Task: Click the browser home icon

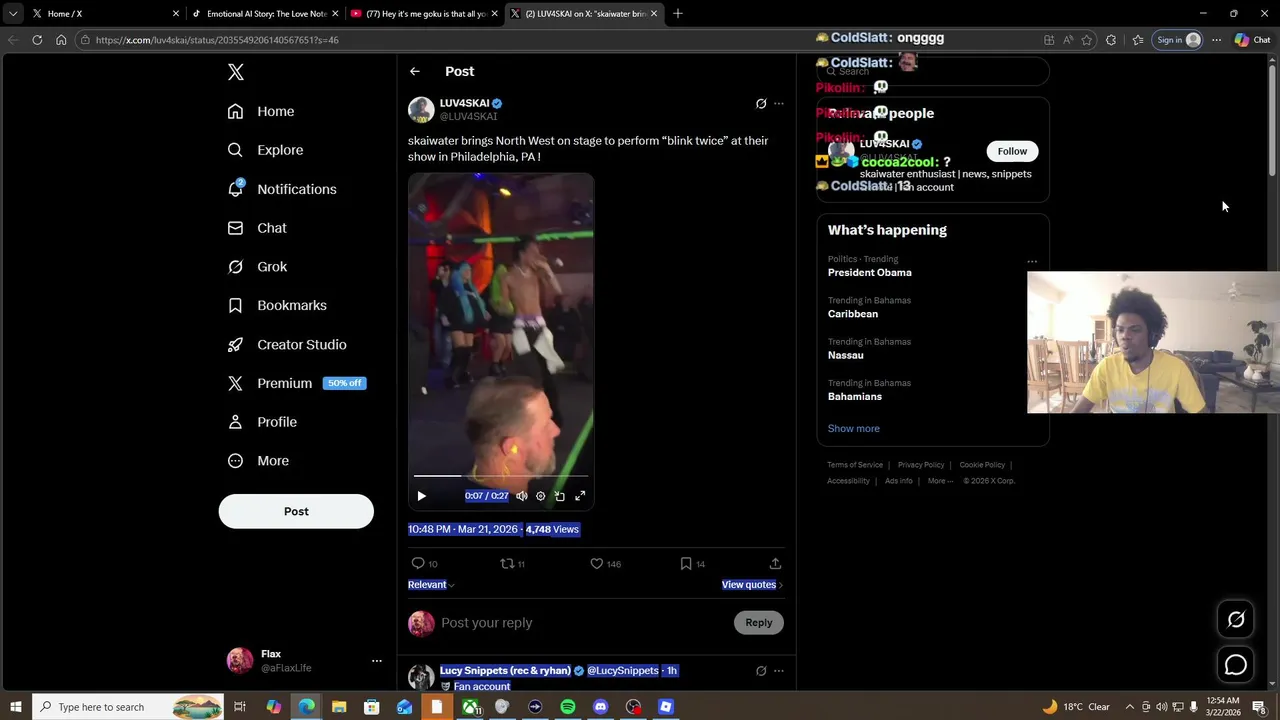Action: (x=61, y=40)
